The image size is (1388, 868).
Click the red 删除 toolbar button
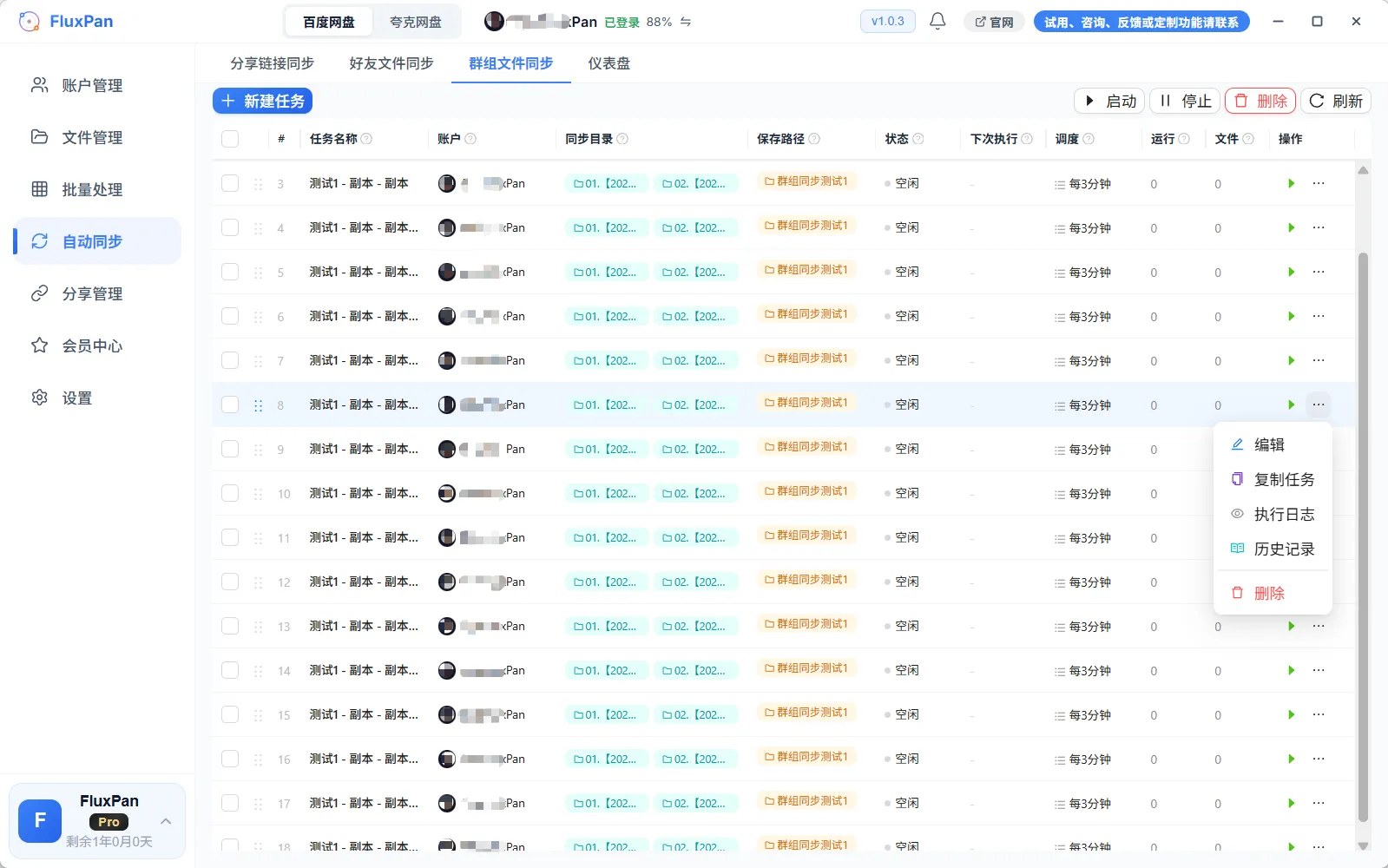[x=1260, y=101]
